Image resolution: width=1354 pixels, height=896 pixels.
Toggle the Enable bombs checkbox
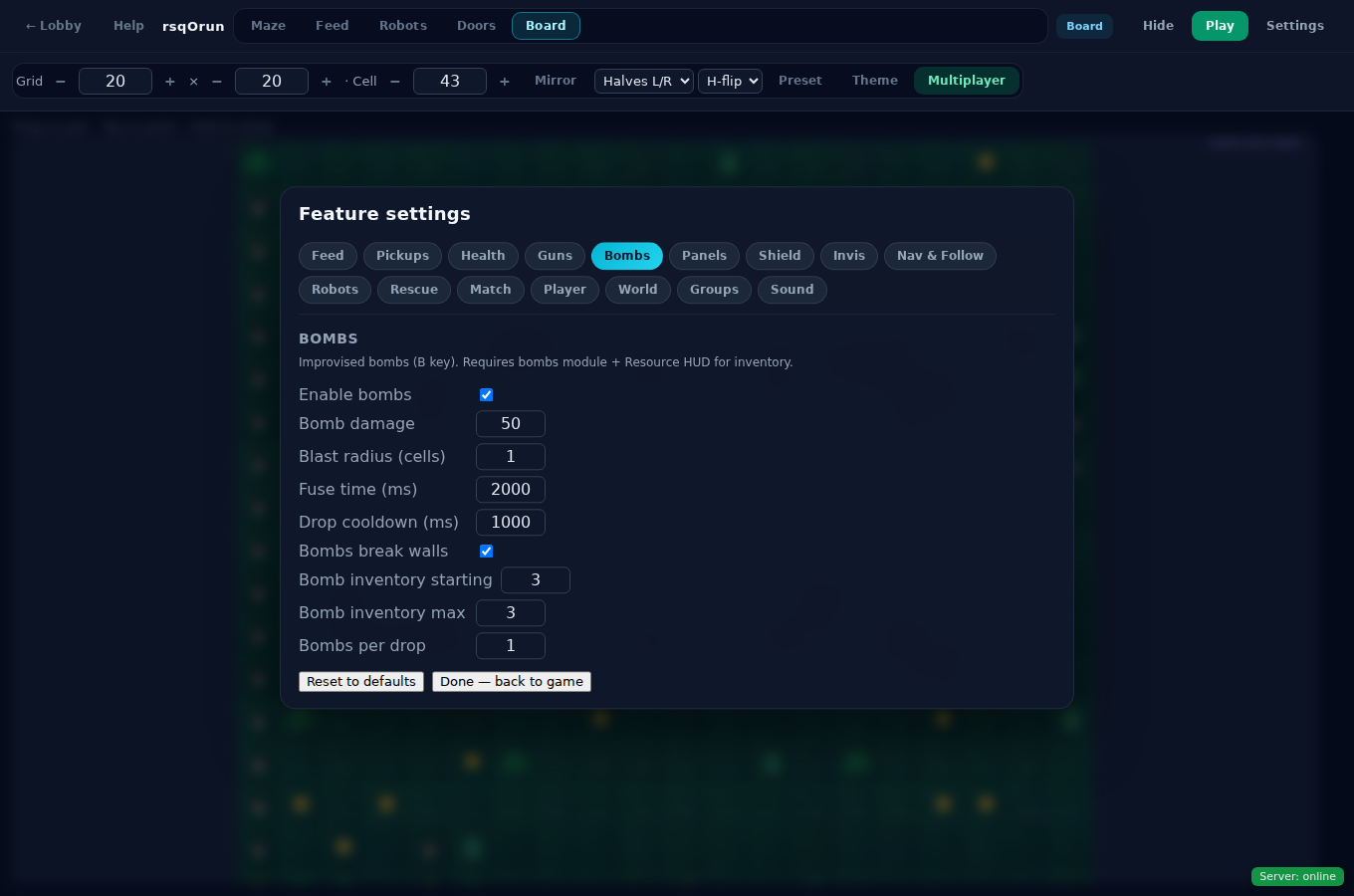[487, 395]
